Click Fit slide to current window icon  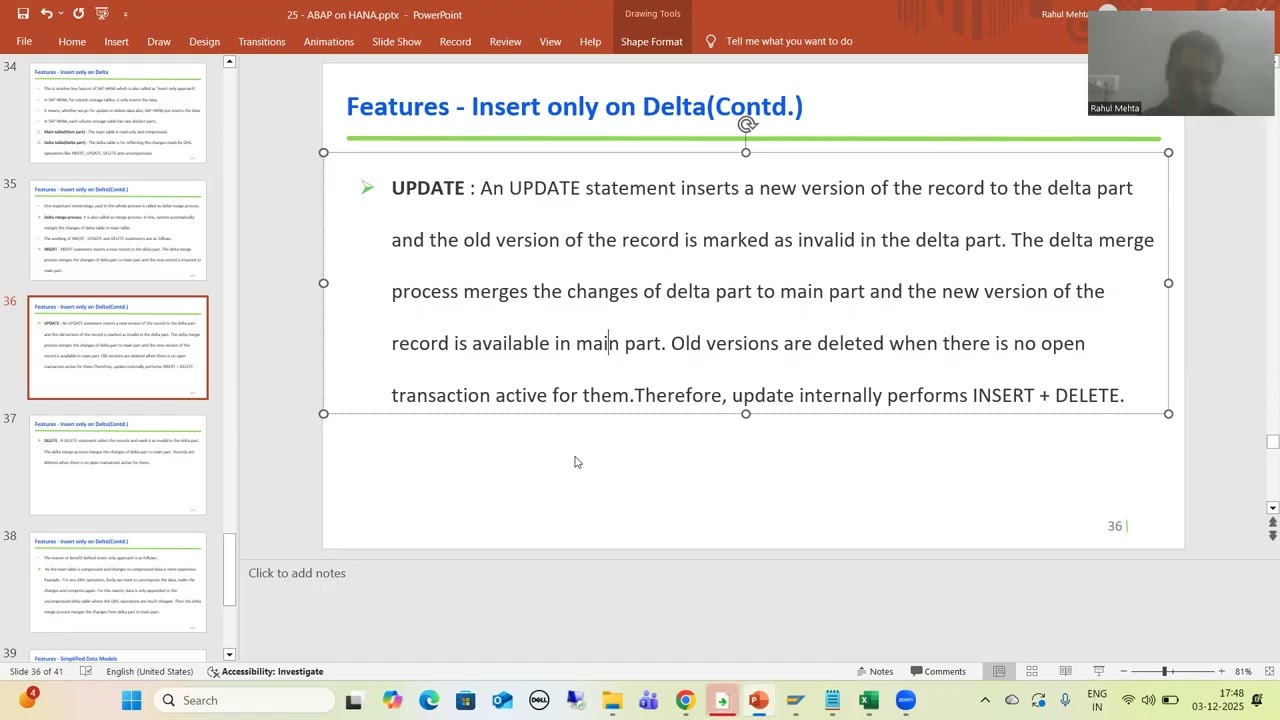coord(1269,671)
